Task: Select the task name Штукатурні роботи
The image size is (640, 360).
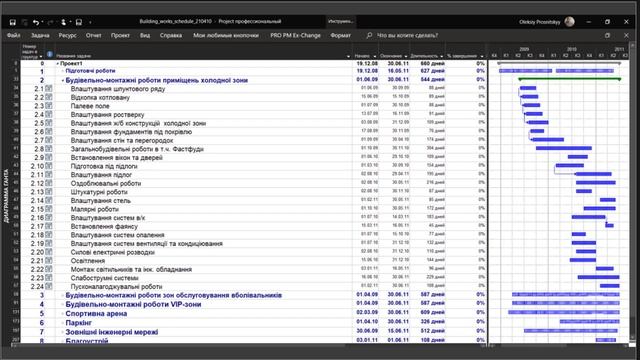Action: (x=99, y=192)
